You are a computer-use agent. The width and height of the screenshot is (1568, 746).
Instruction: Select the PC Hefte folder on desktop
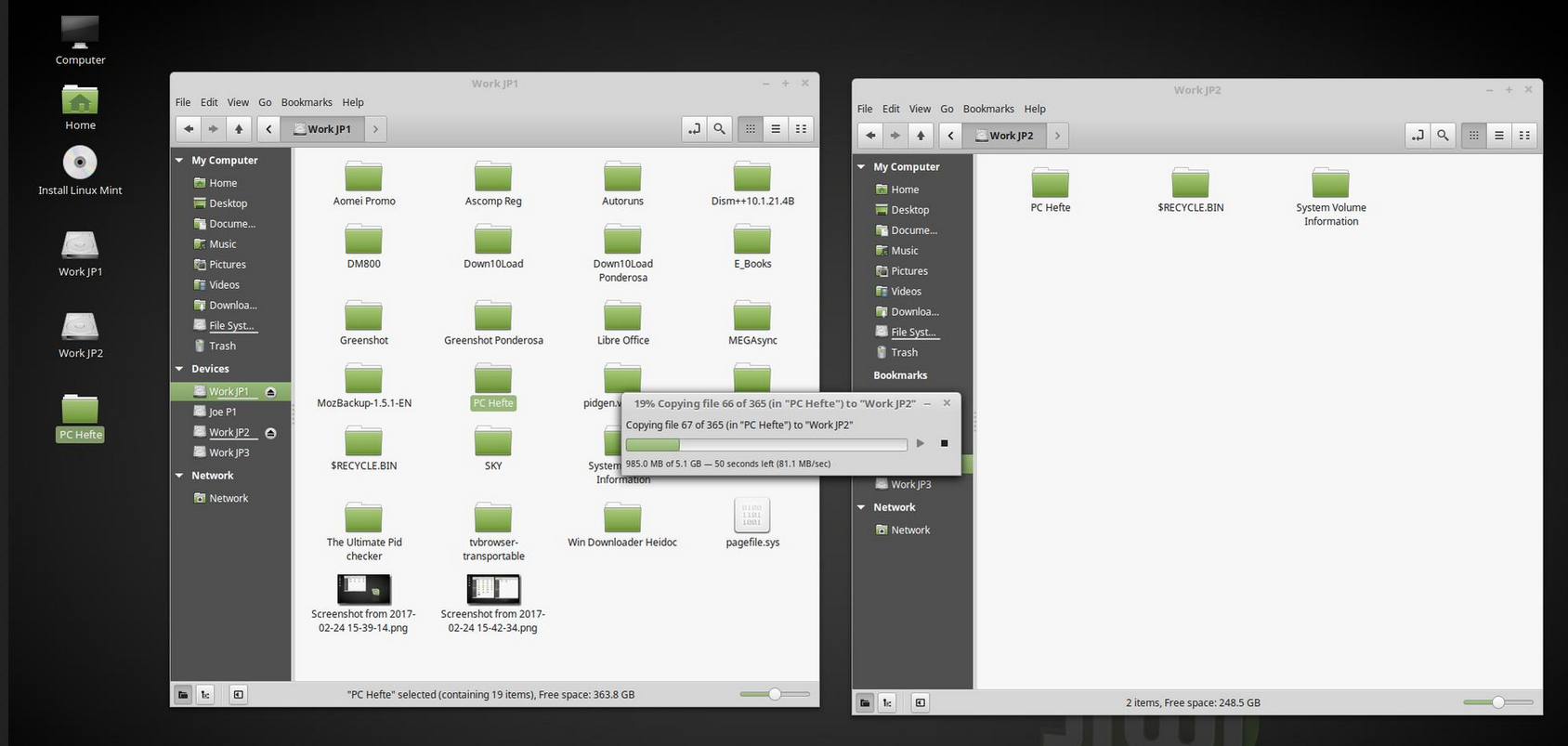point(81,417)
